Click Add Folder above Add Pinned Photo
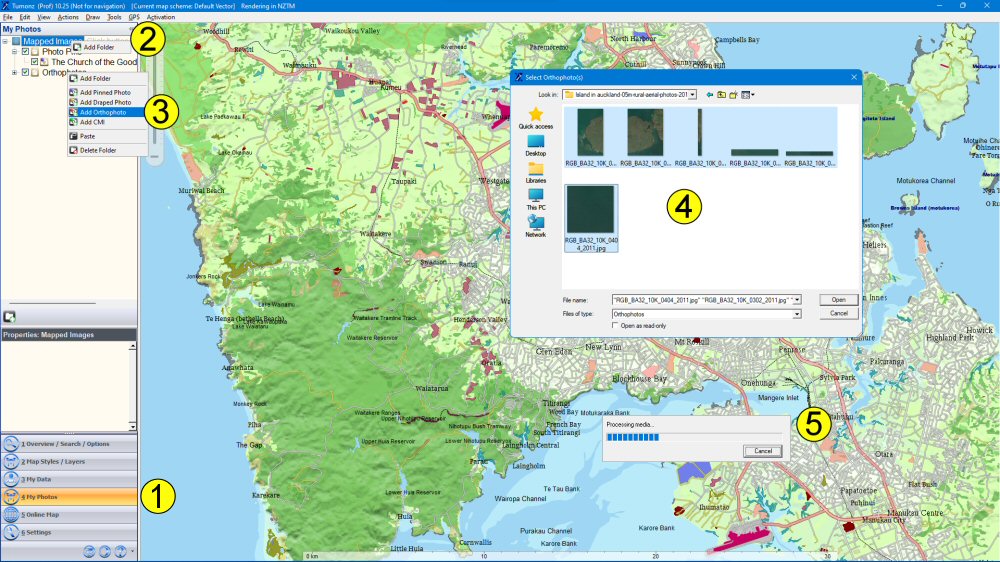1000x562 pixels. [107, 78]
